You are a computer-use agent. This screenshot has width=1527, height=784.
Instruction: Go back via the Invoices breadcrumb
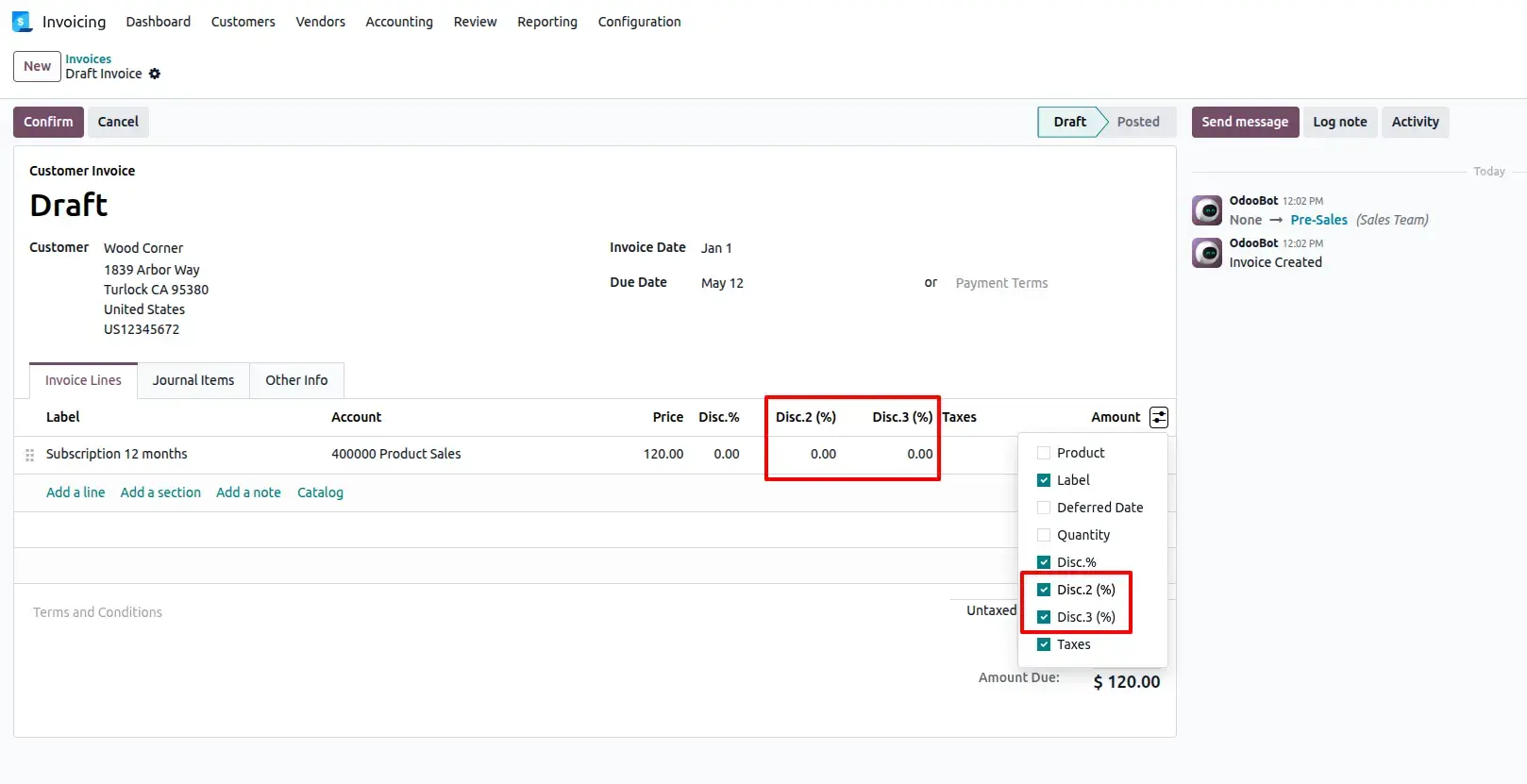[88, 58]
